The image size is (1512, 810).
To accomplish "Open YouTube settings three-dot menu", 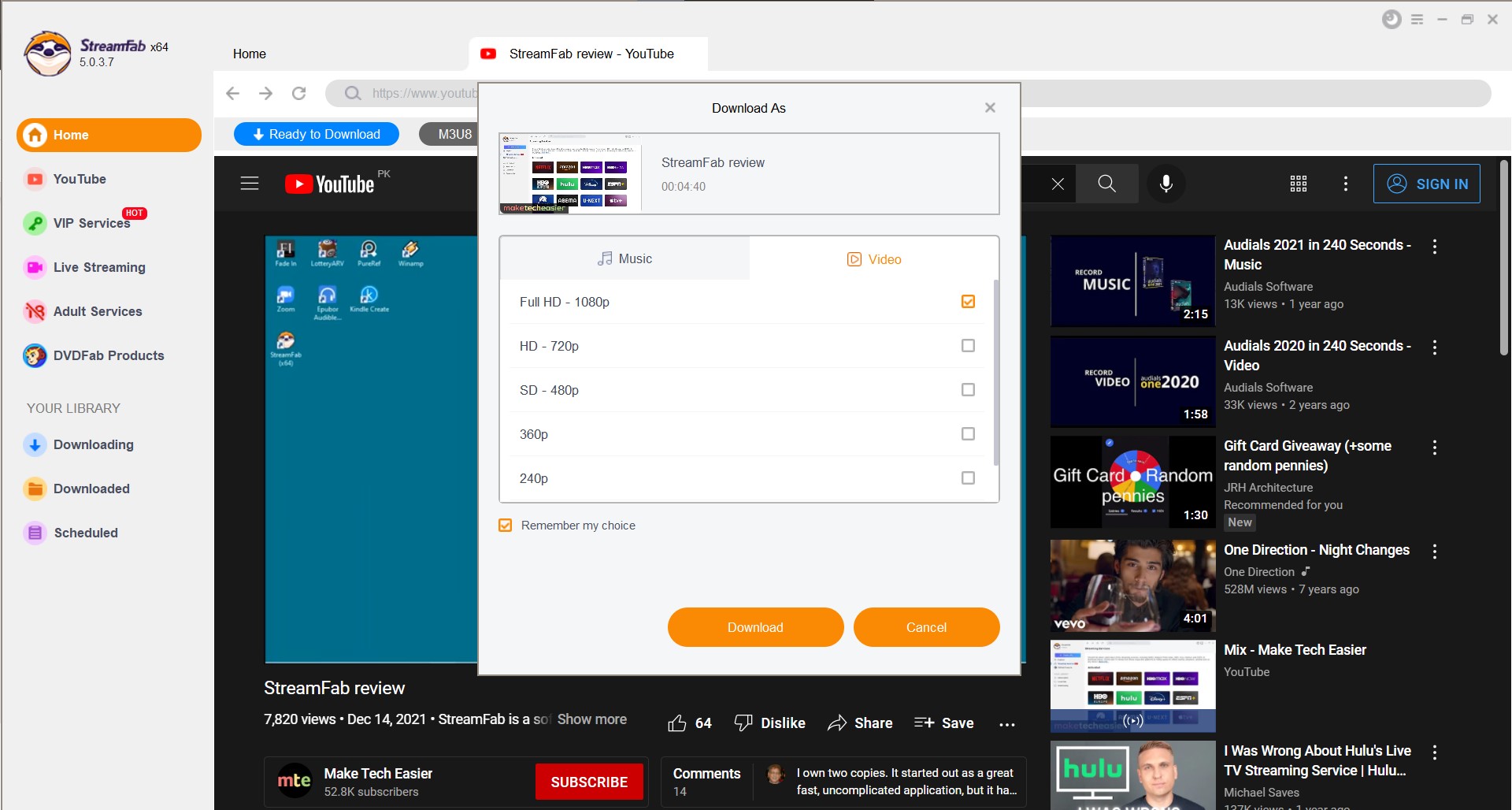I will 1346,184.
